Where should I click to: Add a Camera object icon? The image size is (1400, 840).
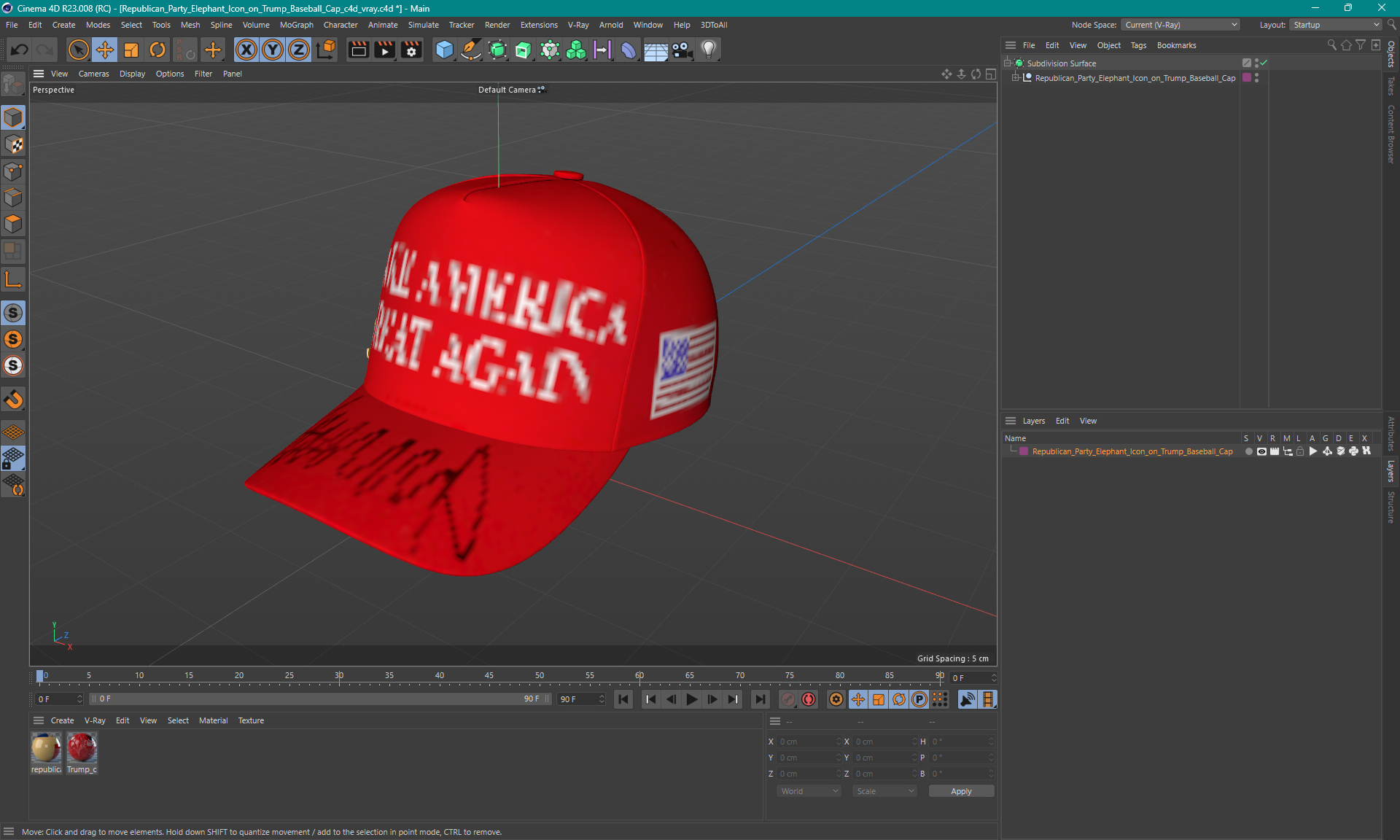click(682, 50)
